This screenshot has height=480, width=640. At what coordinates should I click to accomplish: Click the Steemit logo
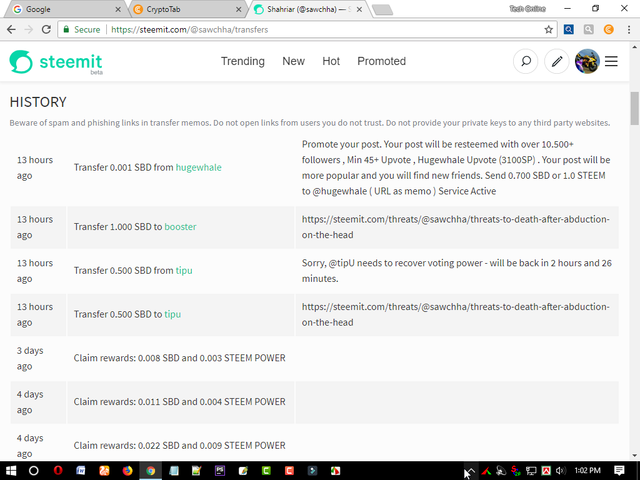coord(56,62)
